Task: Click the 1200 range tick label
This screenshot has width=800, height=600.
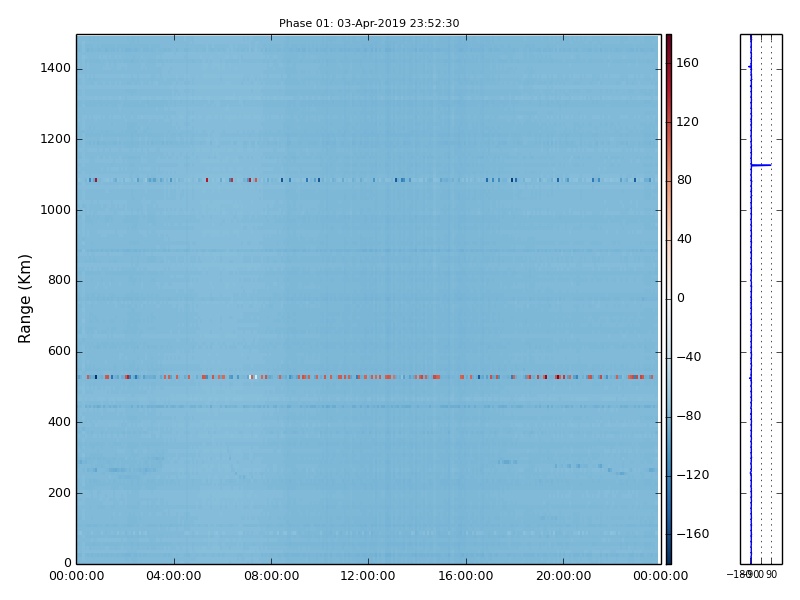Action: [x=56, y=139]
